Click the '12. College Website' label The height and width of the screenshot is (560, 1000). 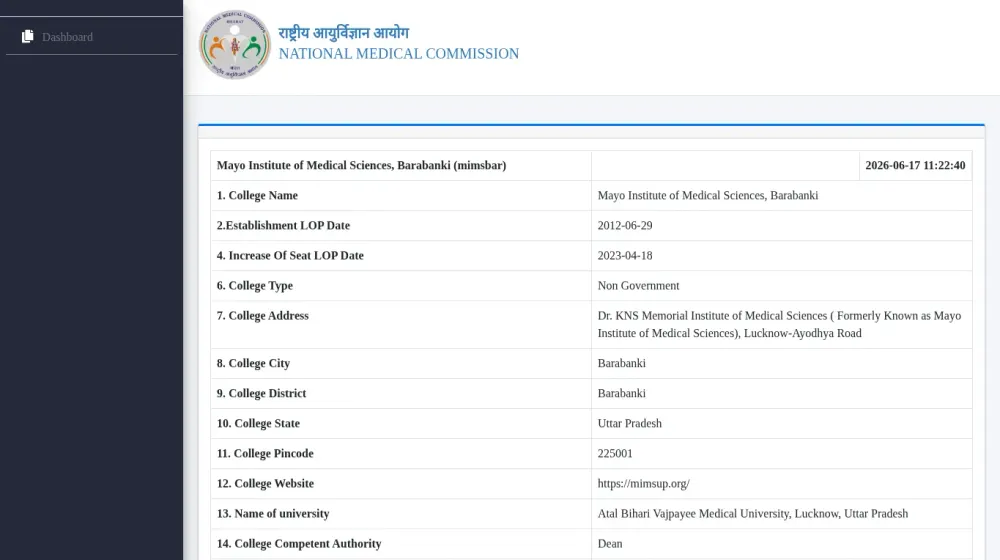coord(265,483)
